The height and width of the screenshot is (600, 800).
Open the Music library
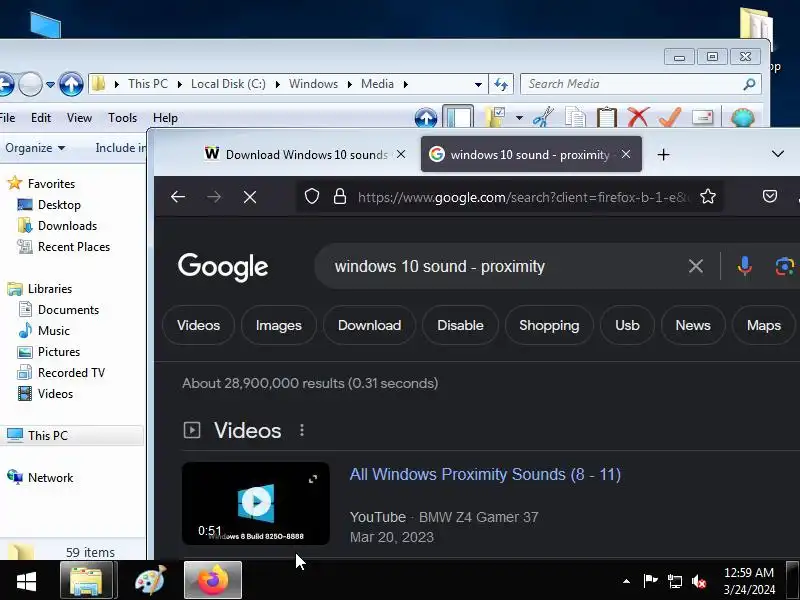54,331
